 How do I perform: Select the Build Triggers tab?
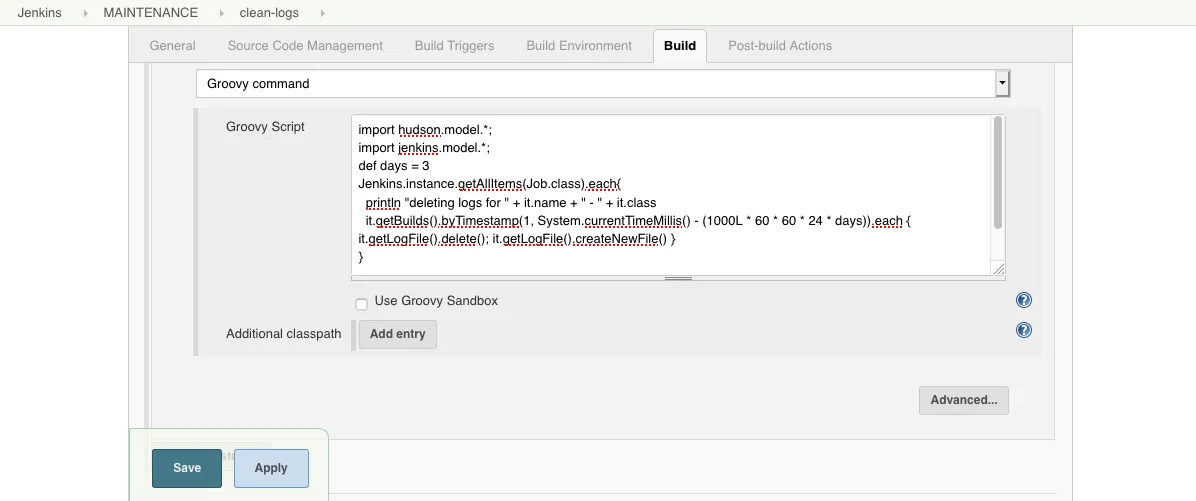(x=454, y=46)
